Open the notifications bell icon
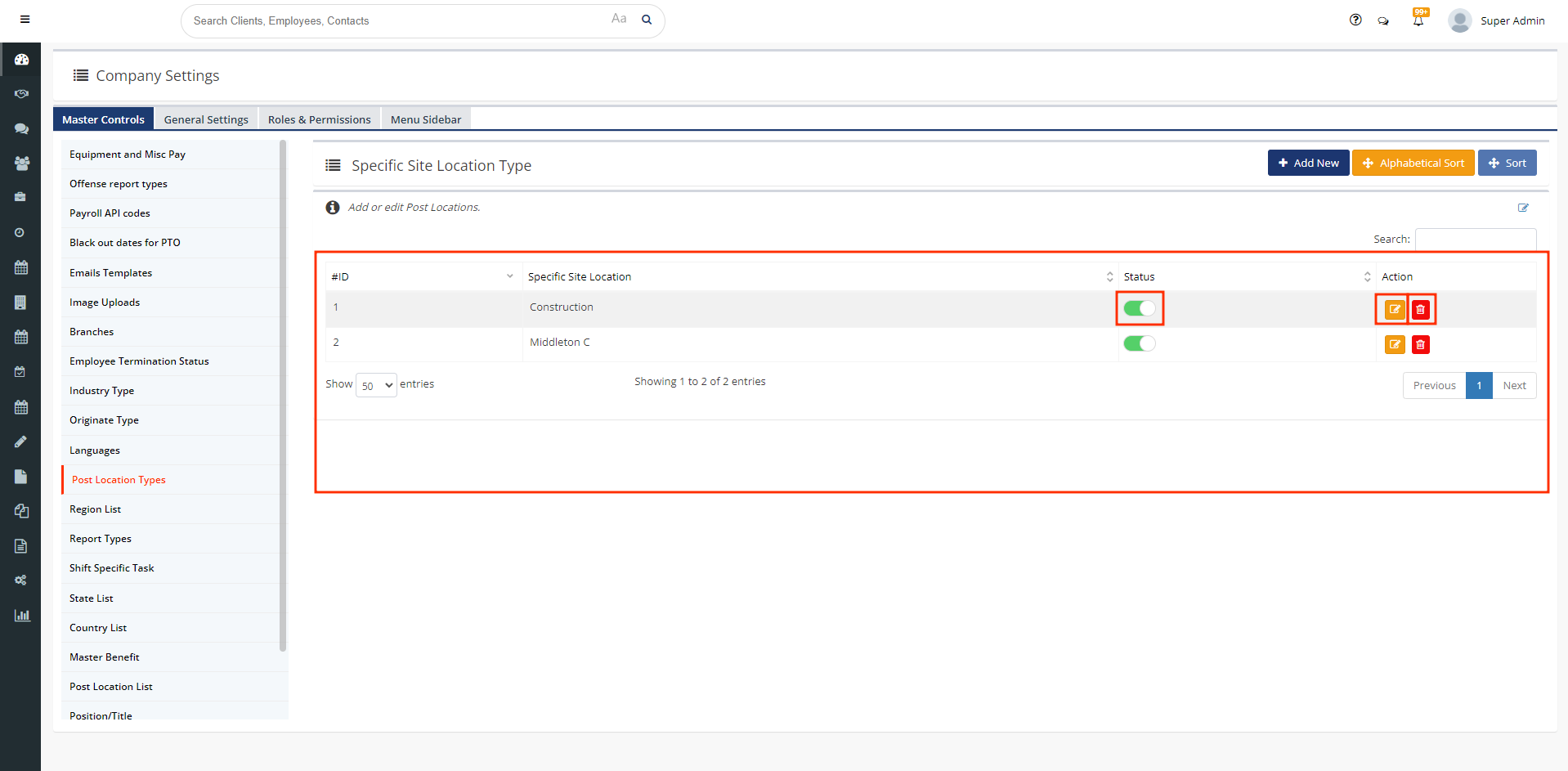This screenshot has width=1568, height=771. 1418,20
